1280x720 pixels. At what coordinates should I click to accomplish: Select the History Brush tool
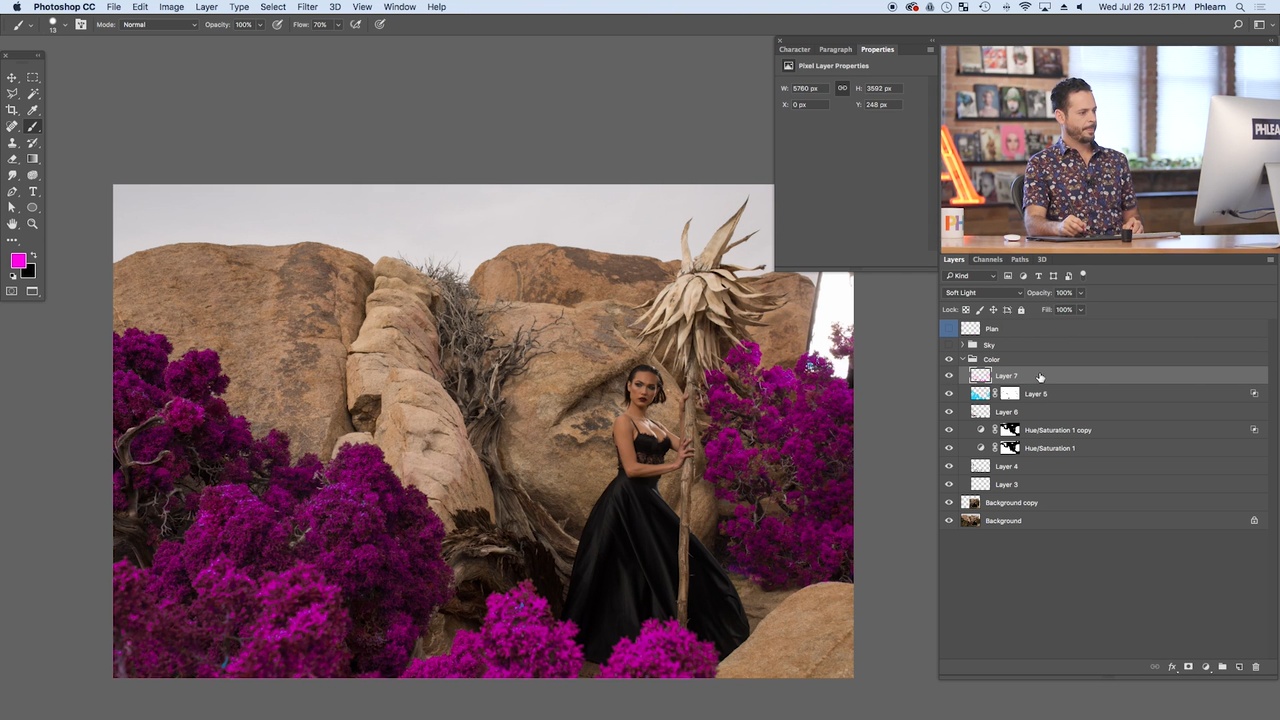point(32,142)
